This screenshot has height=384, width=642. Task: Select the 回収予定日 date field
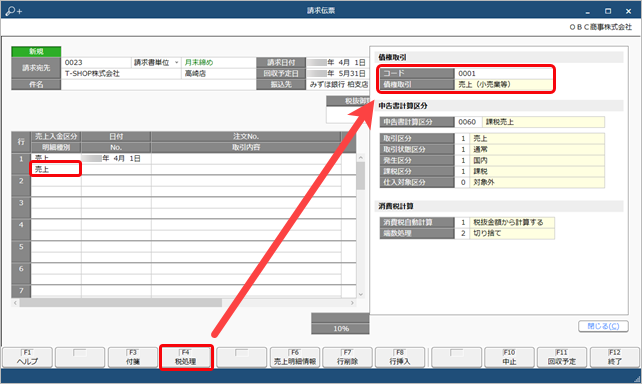(337, 74)
